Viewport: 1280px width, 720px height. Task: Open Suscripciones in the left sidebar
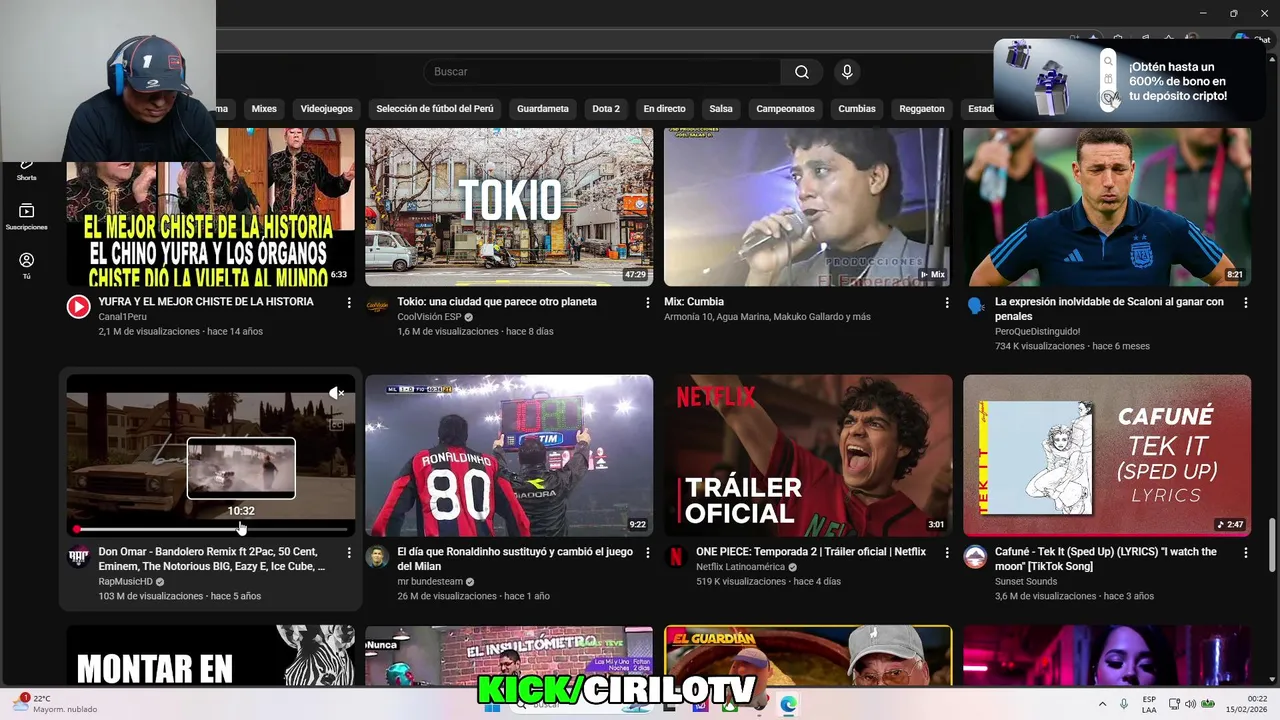click(x=26, y=216)
